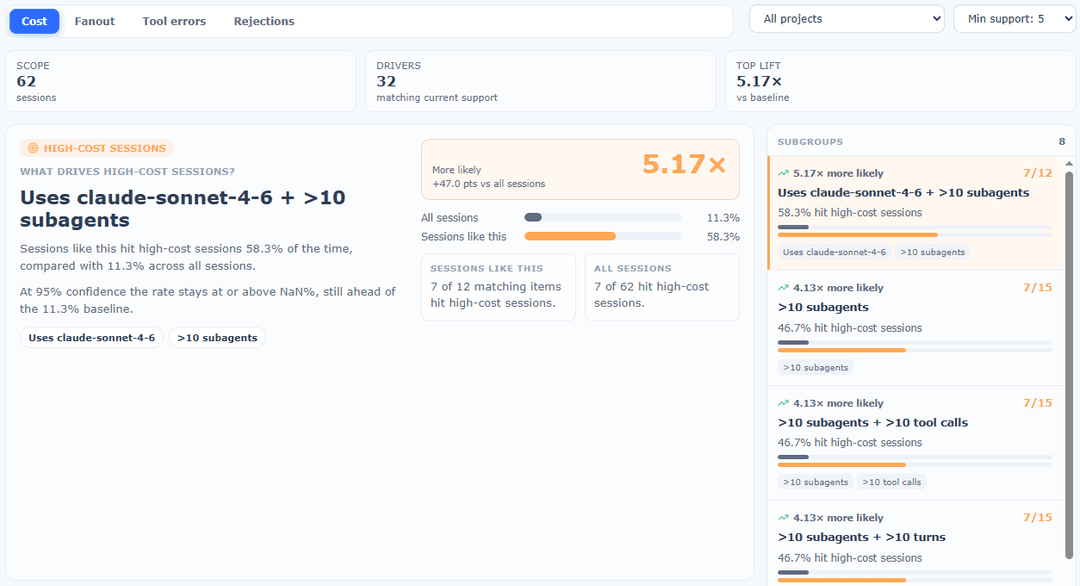Image resolution: width=1080 pixels, height=586 pixels.
Task: Select the Cost tab
Action: [x=34, y=21]
